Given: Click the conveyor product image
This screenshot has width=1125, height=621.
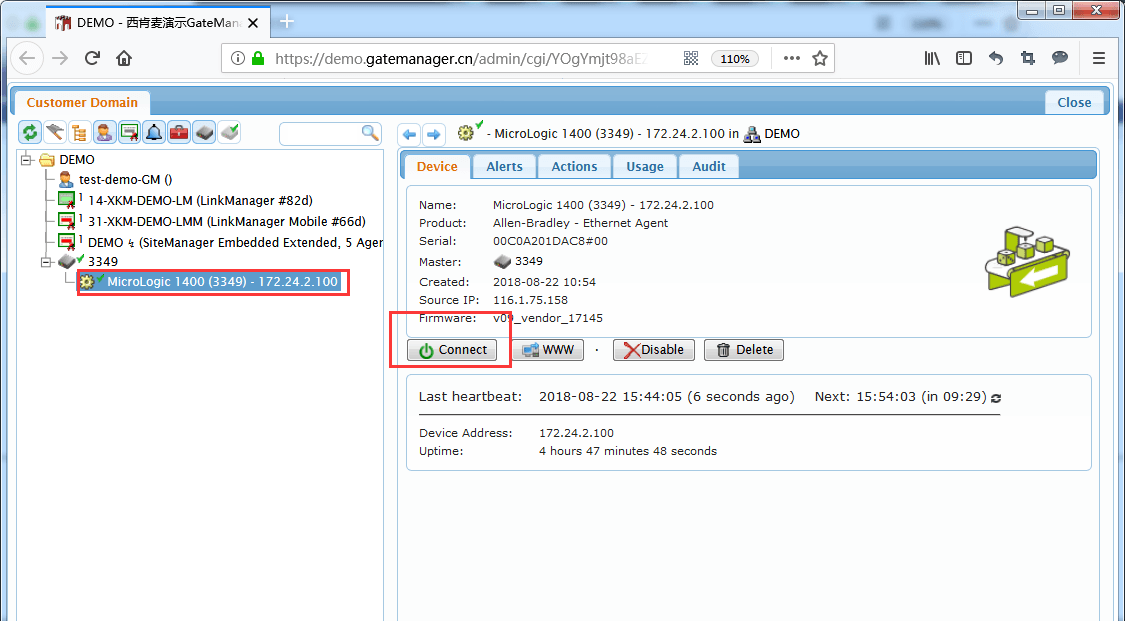Looking at the screenshot, I should [1027, 261].
